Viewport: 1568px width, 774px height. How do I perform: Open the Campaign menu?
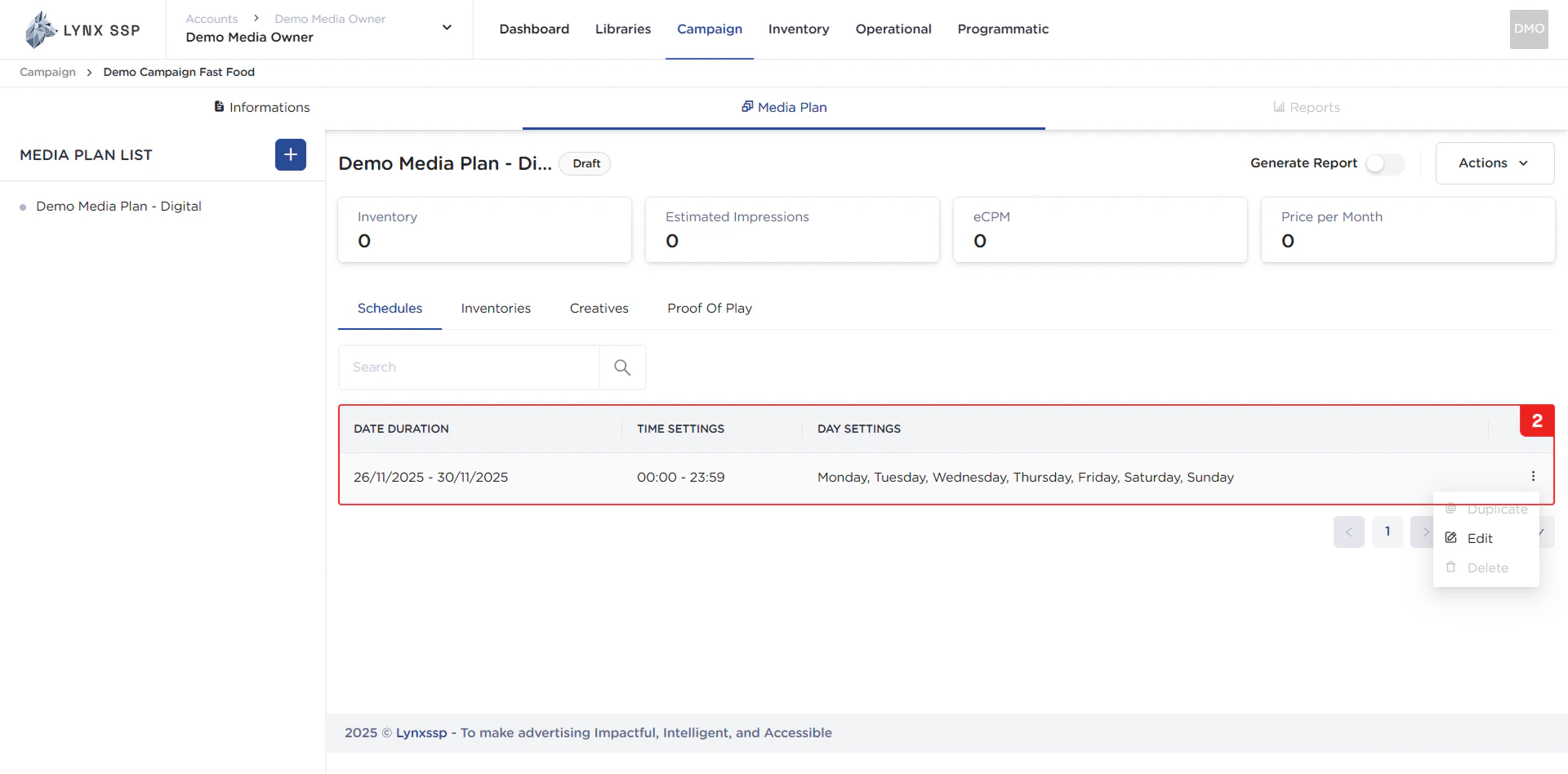pos(710,29)
